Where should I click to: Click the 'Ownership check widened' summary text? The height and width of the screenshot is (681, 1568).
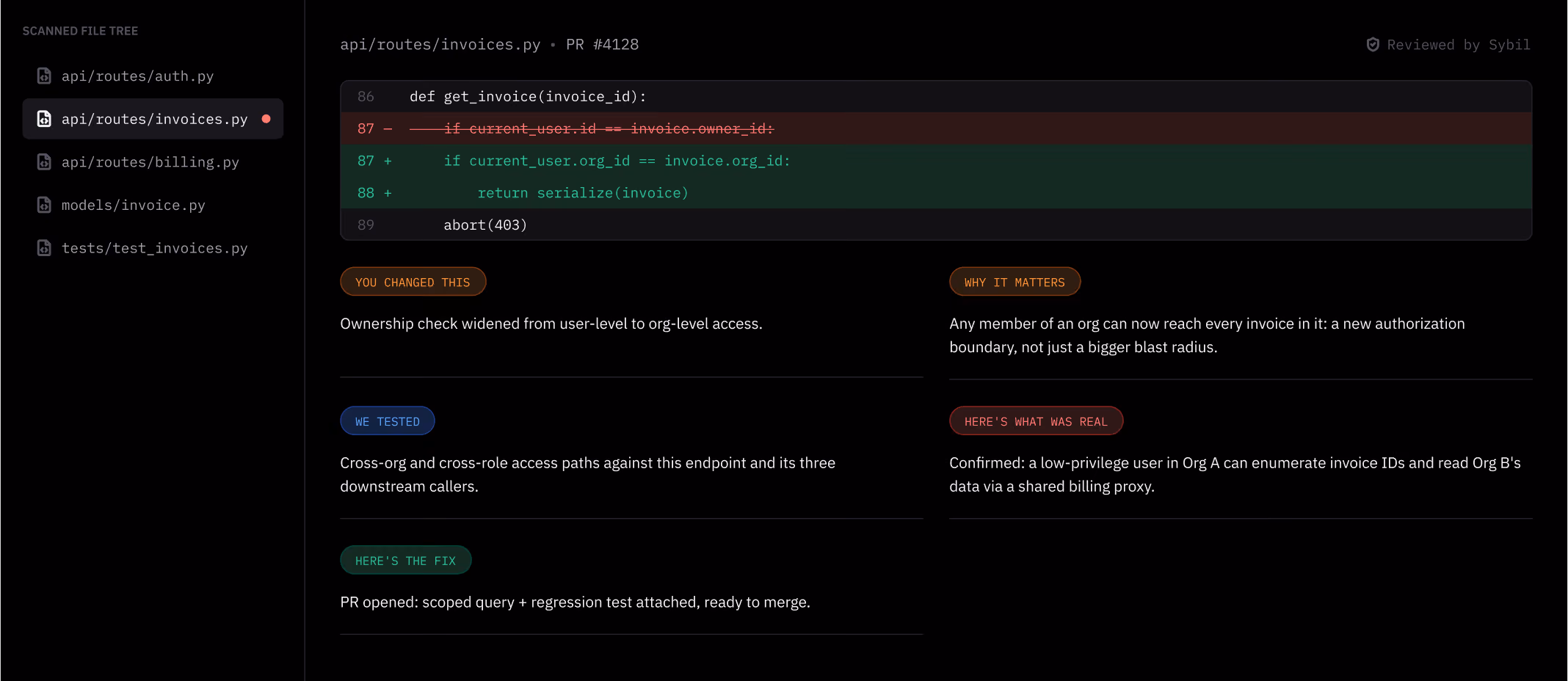coord(551,324)
